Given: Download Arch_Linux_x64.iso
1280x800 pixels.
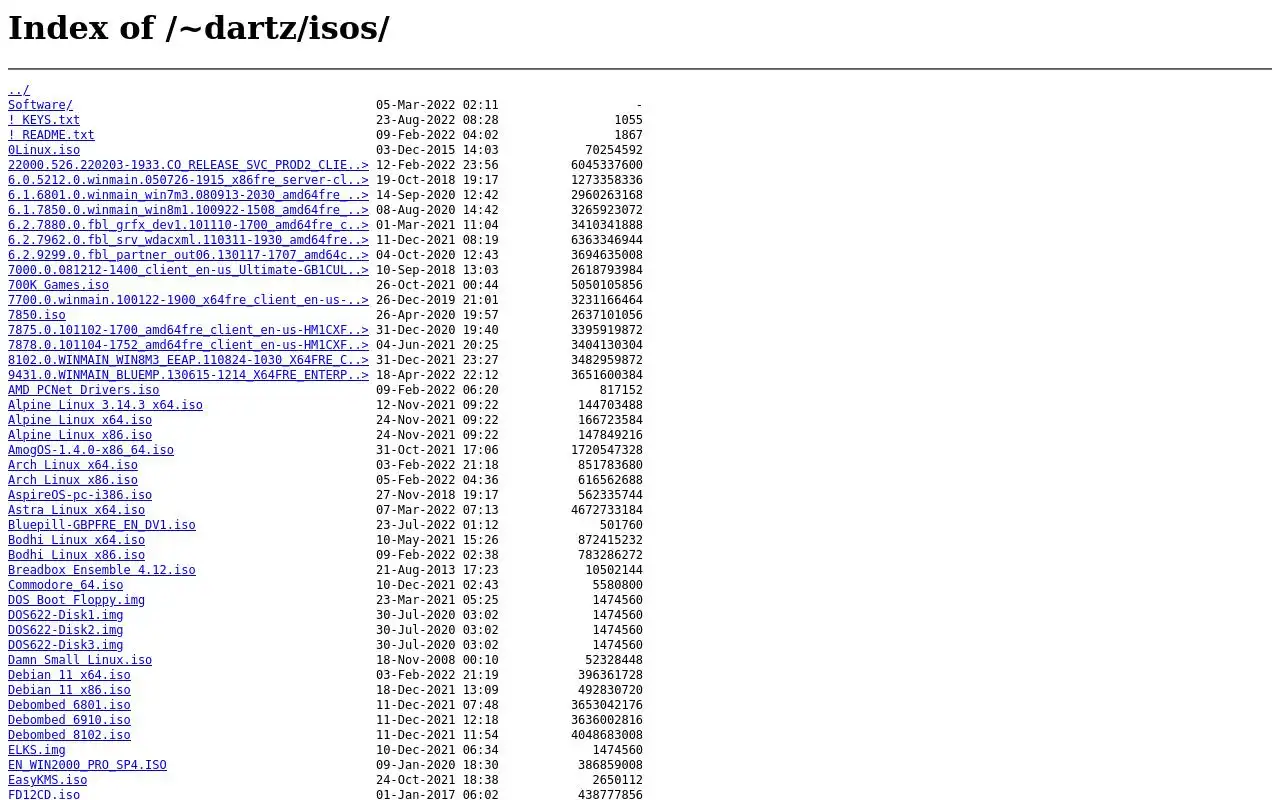Looking at the screenshot, I should (x=73, y=465).
